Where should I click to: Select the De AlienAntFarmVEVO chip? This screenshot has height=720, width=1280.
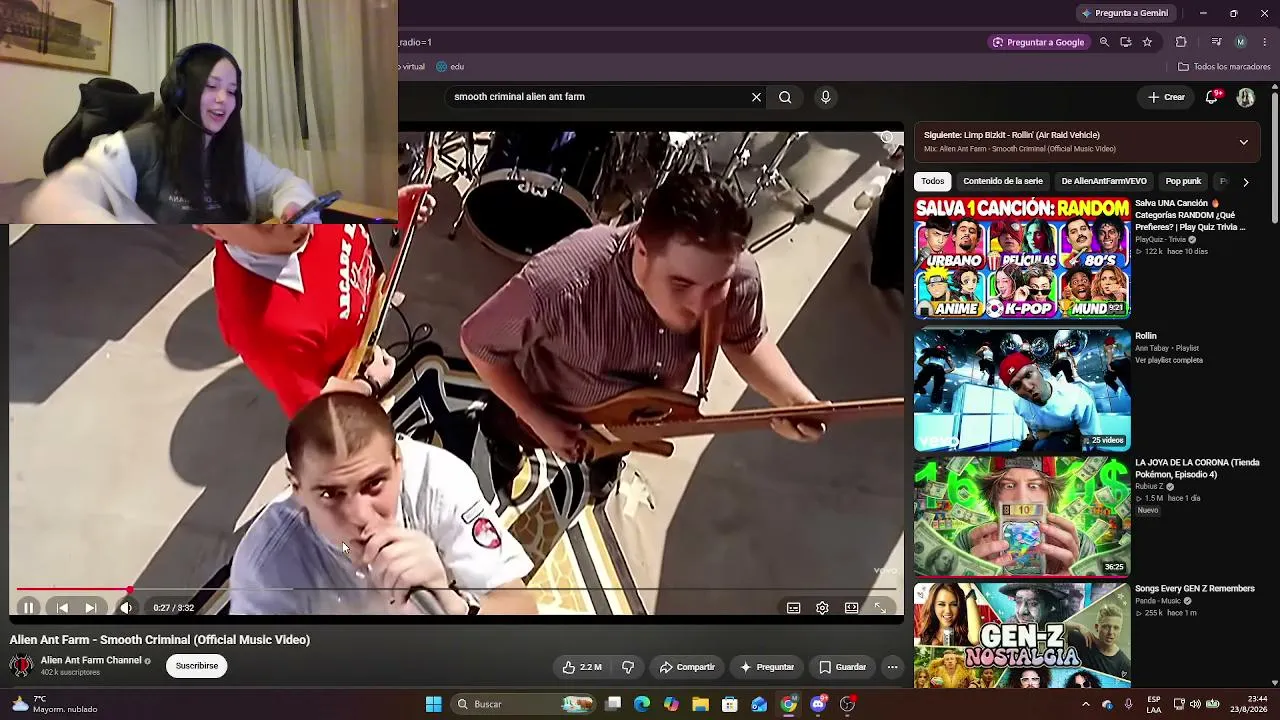[x=1104, y=181]
